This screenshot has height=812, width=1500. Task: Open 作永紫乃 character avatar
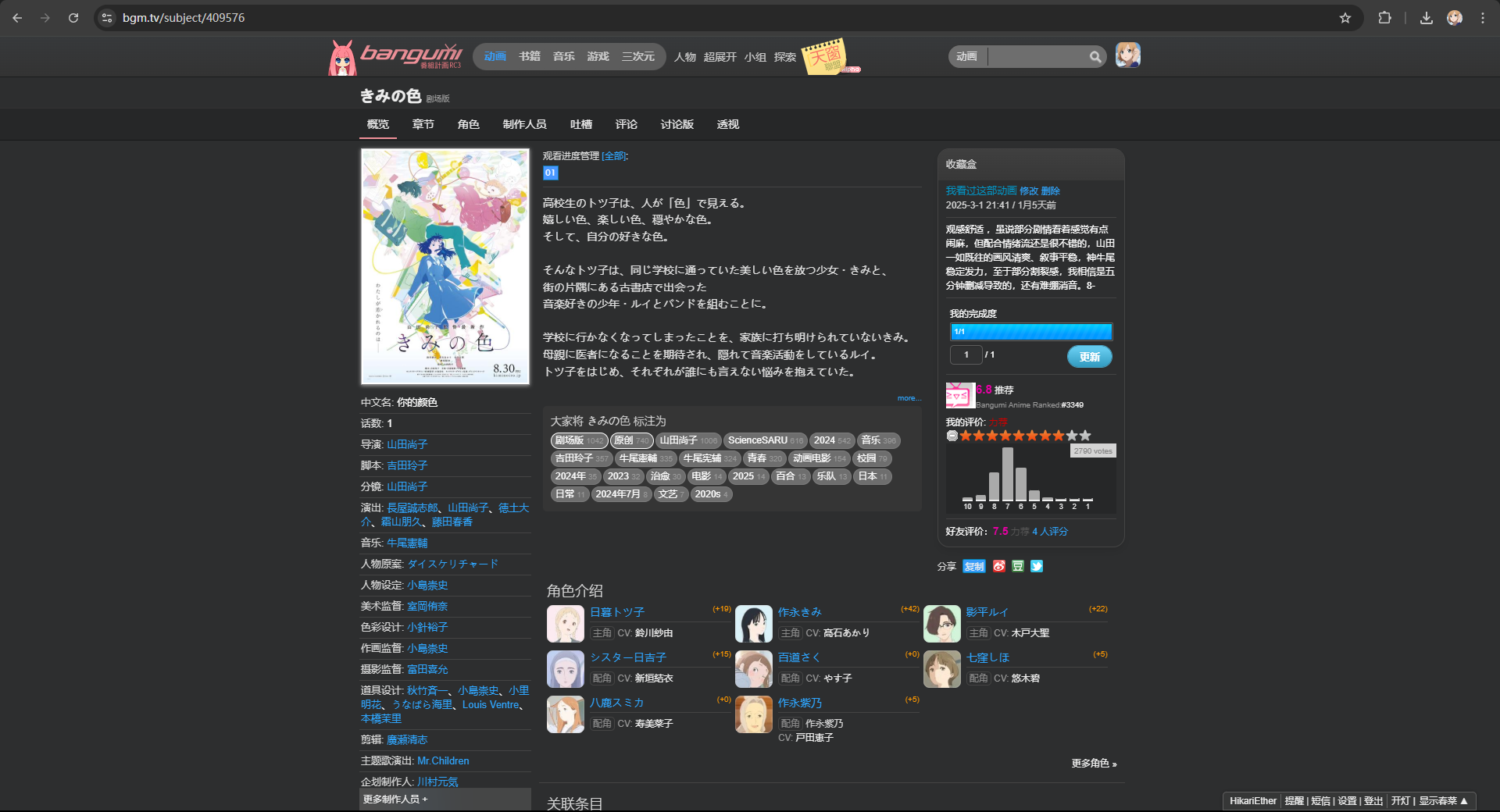tap(754, 714)
